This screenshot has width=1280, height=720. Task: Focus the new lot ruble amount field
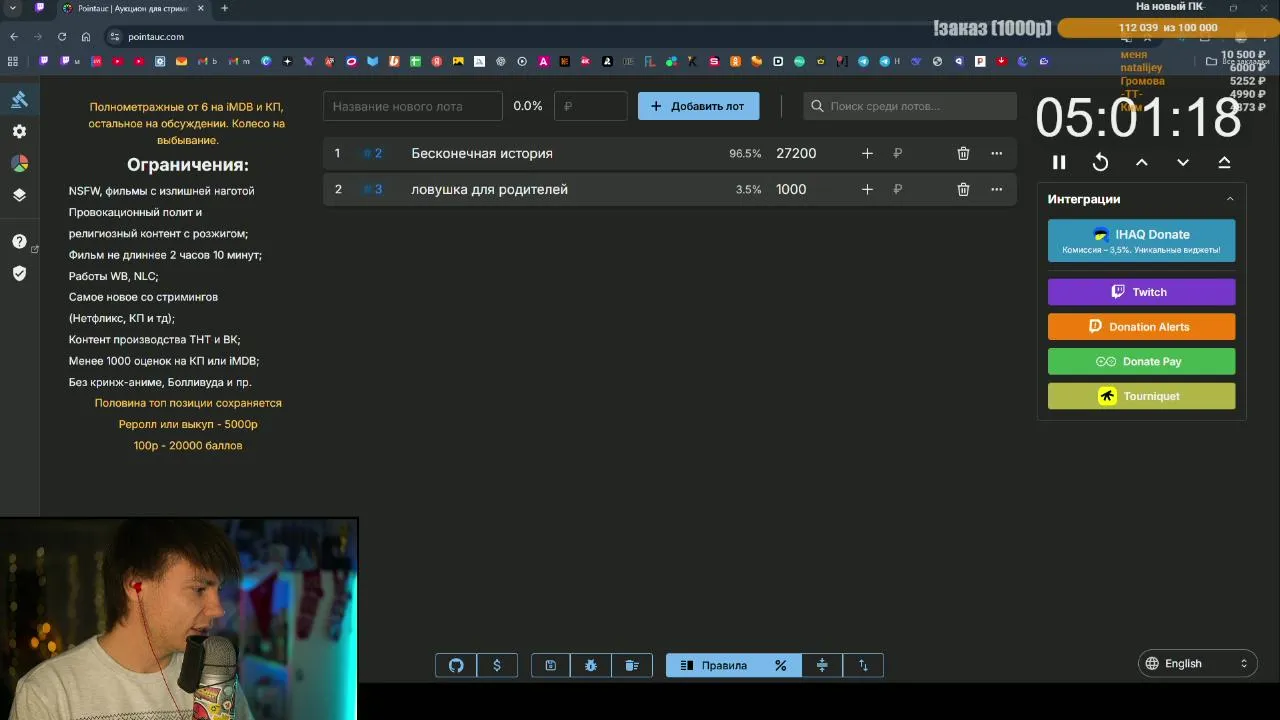[x=591, y=106]
